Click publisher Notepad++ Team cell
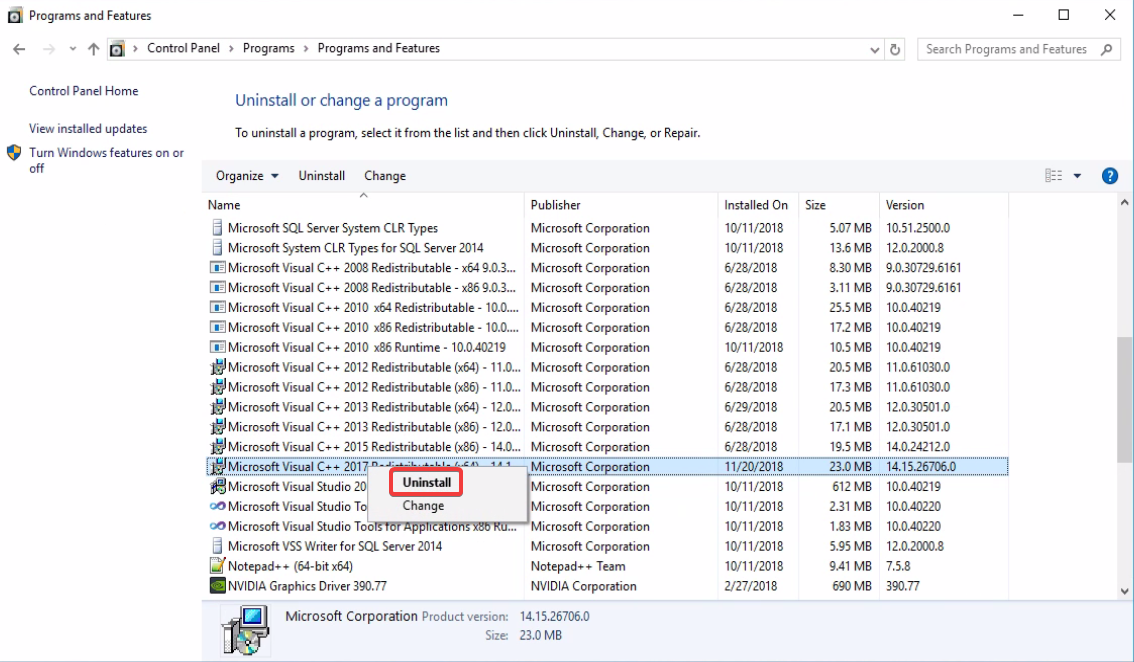The width and height of the screenshot is (1134, 662). point(578,566)
